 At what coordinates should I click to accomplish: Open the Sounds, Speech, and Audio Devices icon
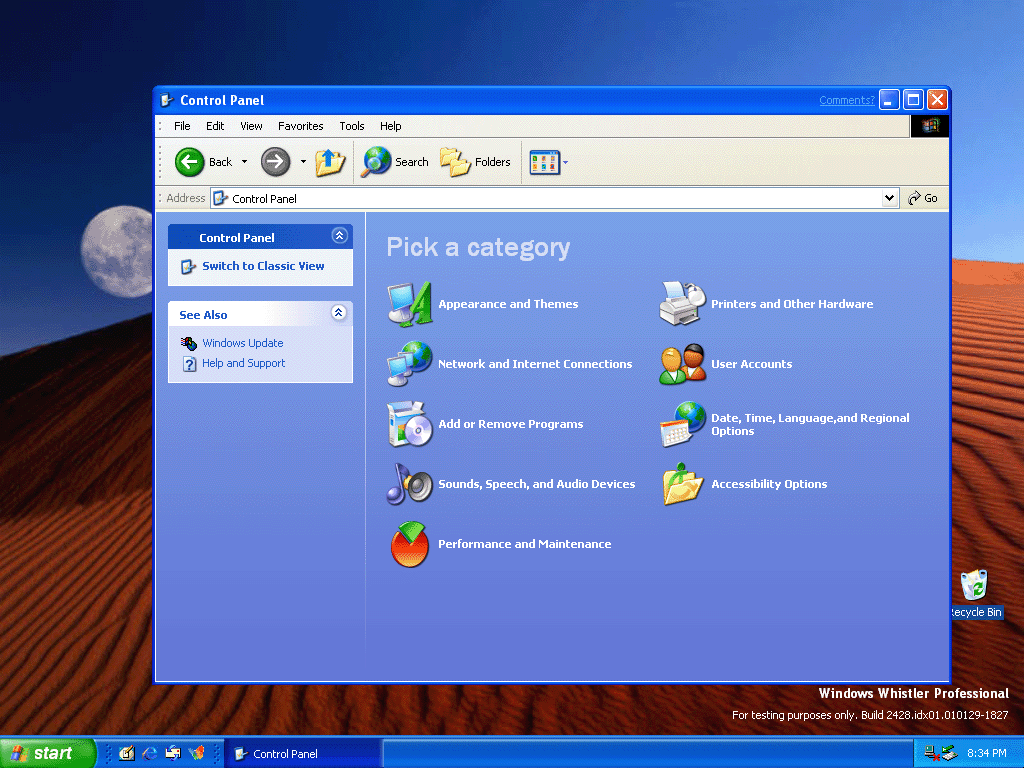pos(409,484)
